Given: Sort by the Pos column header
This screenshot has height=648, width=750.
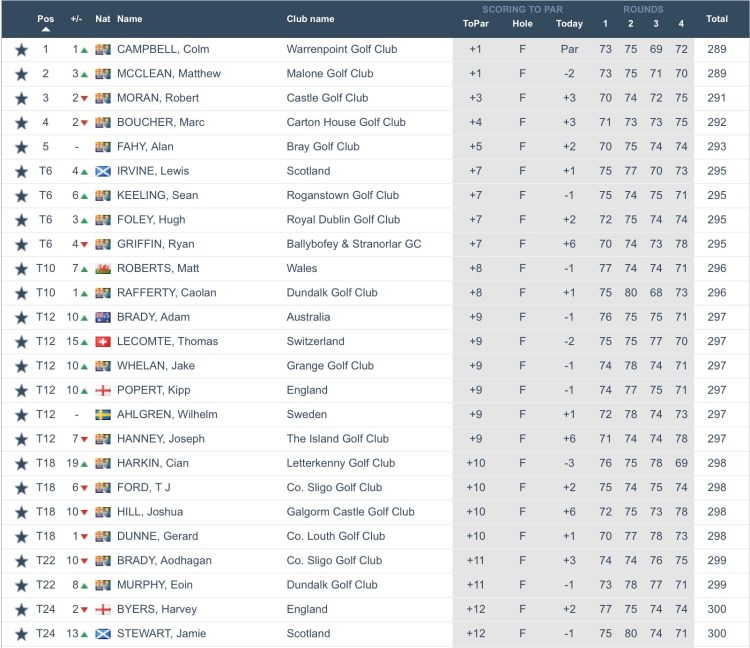Looking at the screenshot, I should [x=46, y=18].
